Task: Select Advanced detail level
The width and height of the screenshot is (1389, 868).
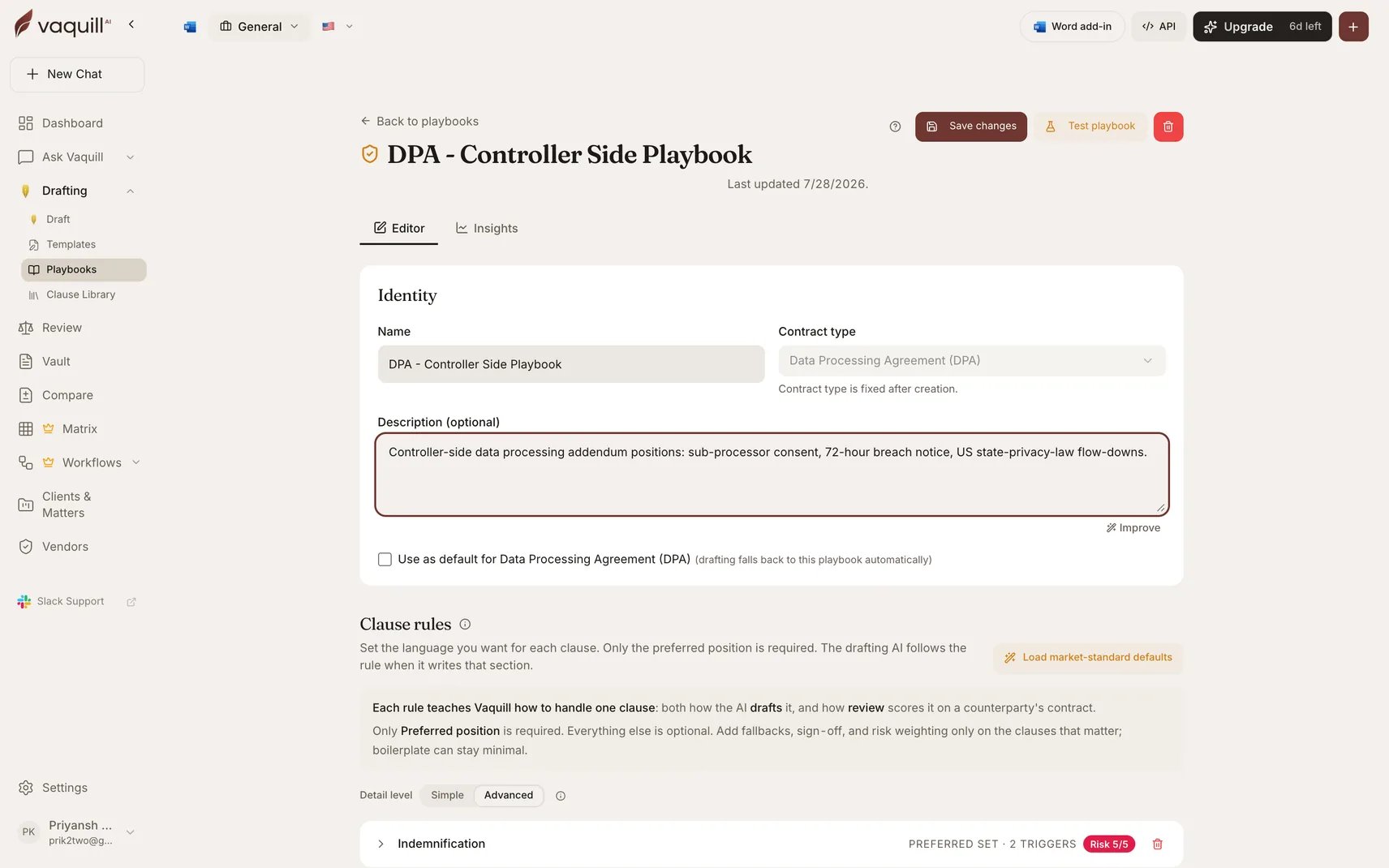Action: (x=509, y=795)
